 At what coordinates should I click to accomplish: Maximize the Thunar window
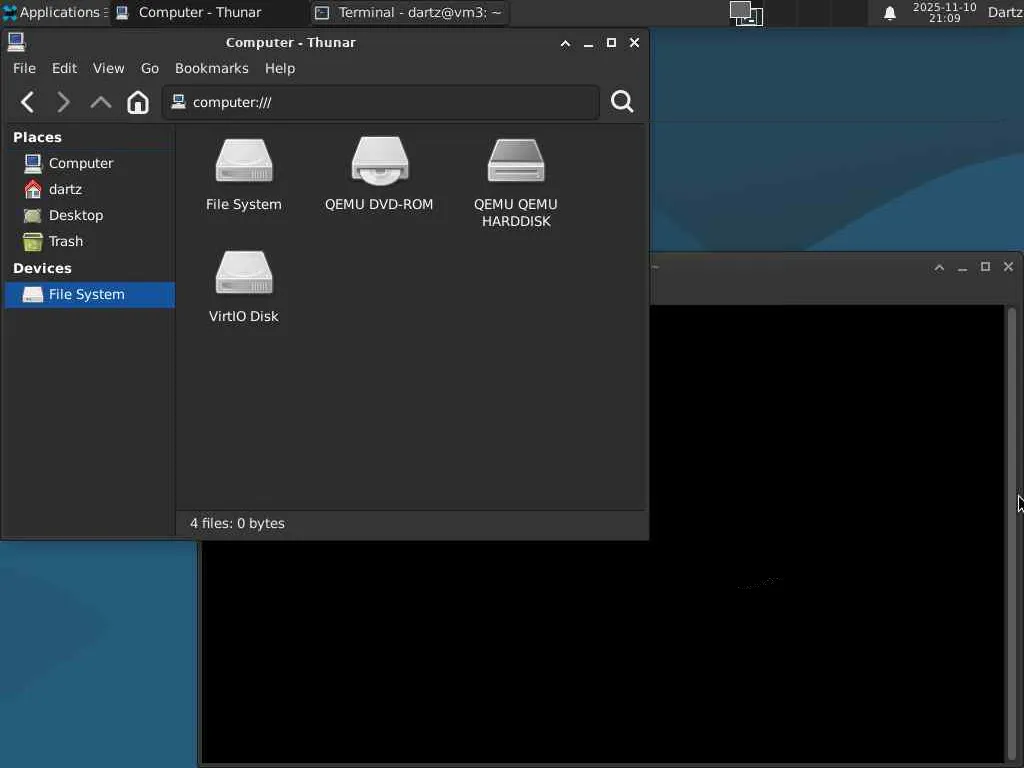coord(611,43)
